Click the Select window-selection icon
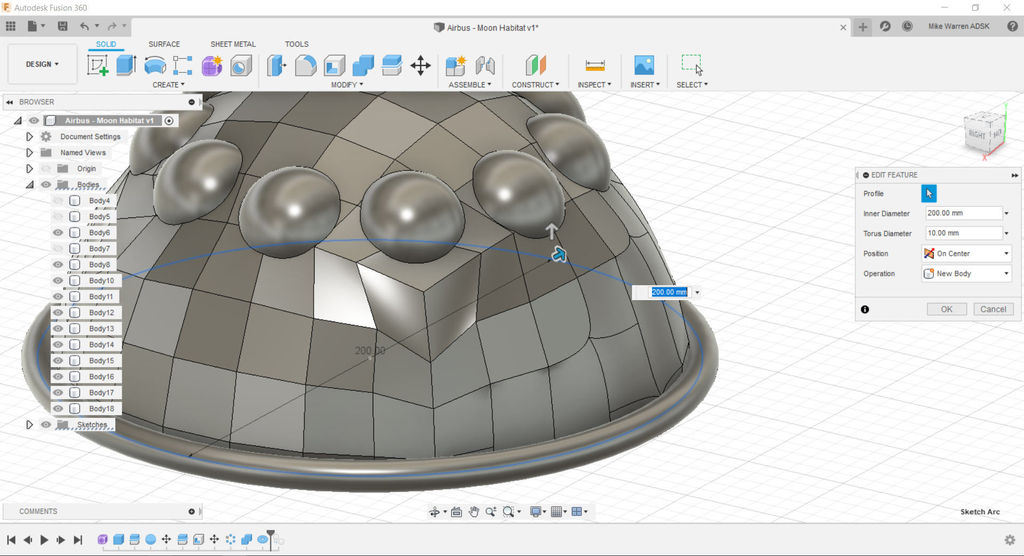This screenshot has height=556, width=1024. 692,65
